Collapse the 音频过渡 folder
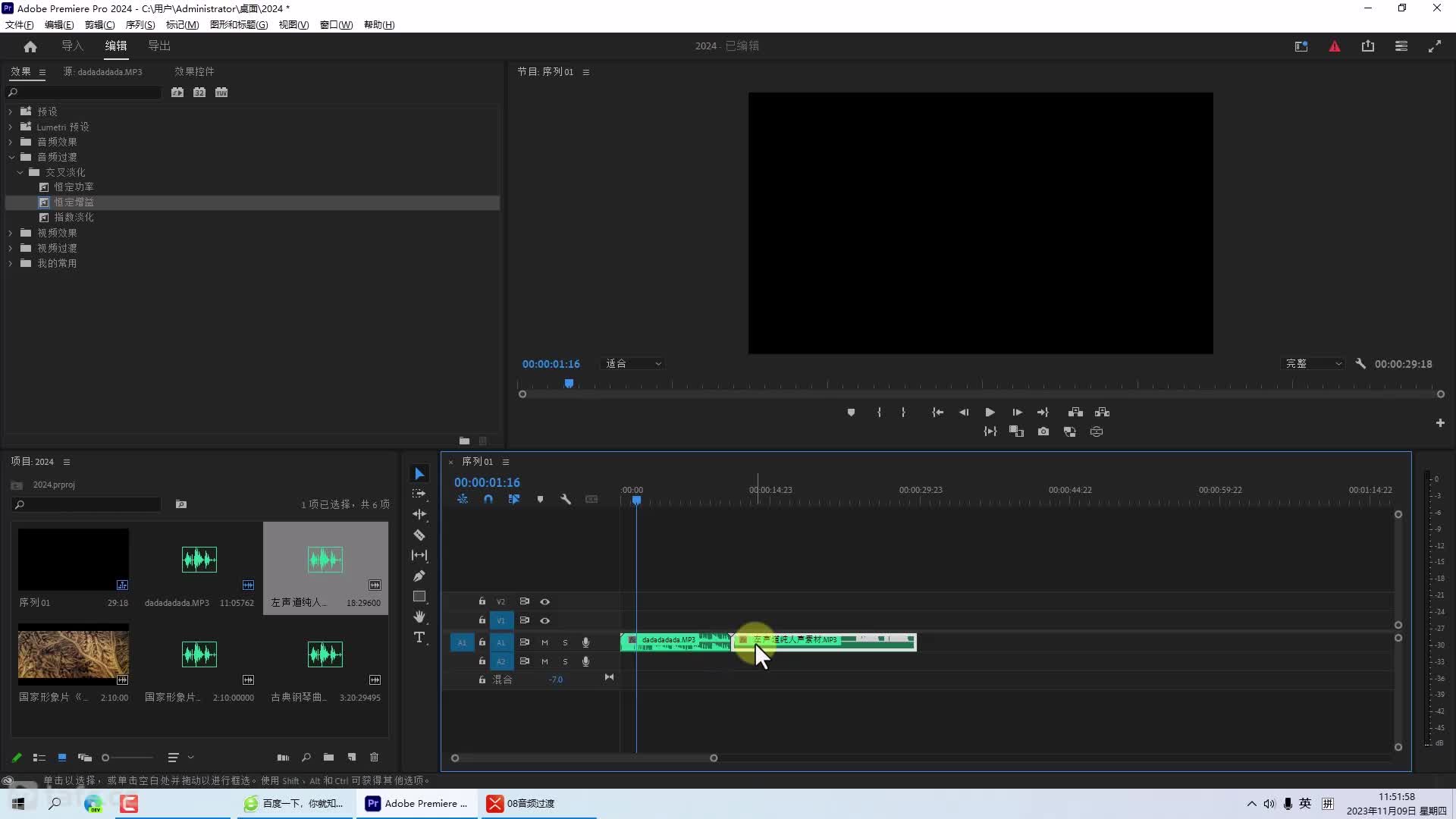This screenshot has height=819, width=1456. tap(11, 157)
